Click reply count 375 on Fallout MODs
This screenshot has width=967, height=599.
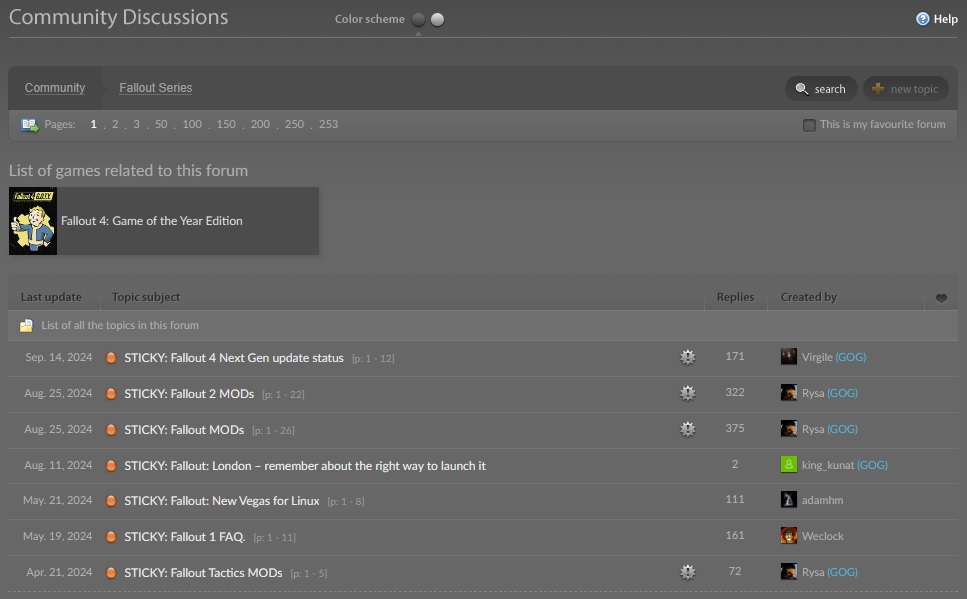tap(735, 428)
